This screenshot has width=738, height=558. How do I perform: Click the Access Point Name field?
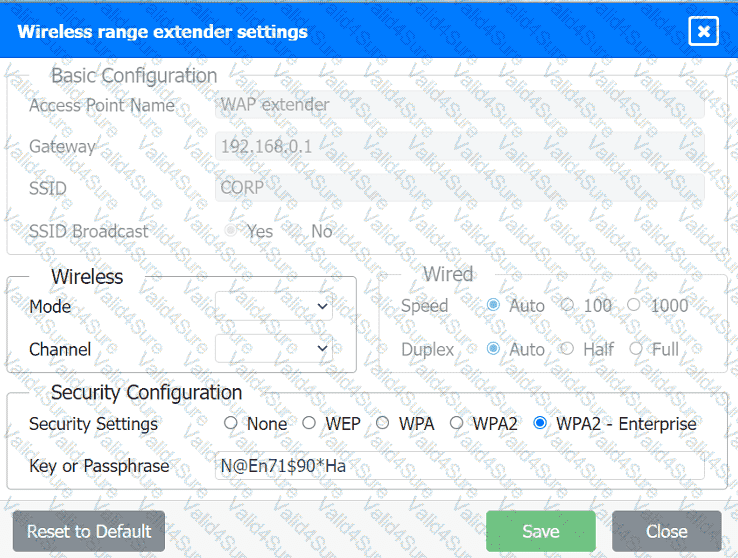click(x=459, y=104)
